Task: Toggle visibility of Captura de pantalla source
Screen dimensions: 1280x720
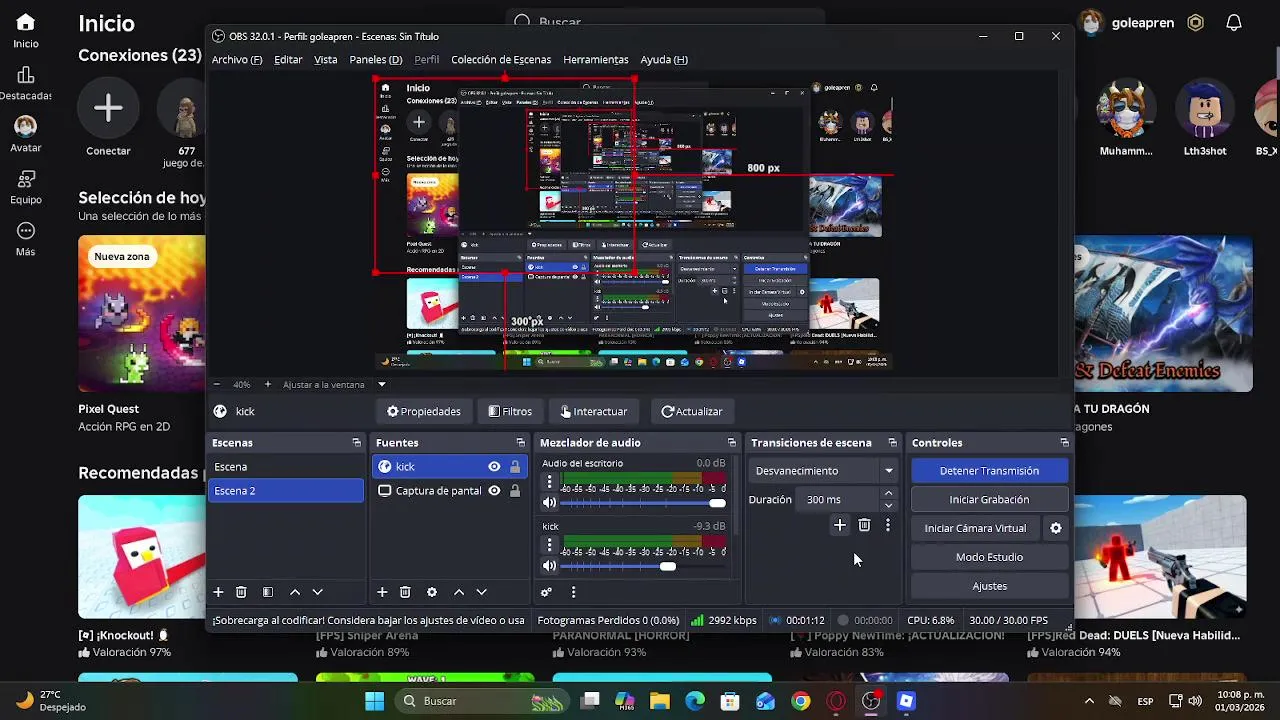Action: pos(494,491)
